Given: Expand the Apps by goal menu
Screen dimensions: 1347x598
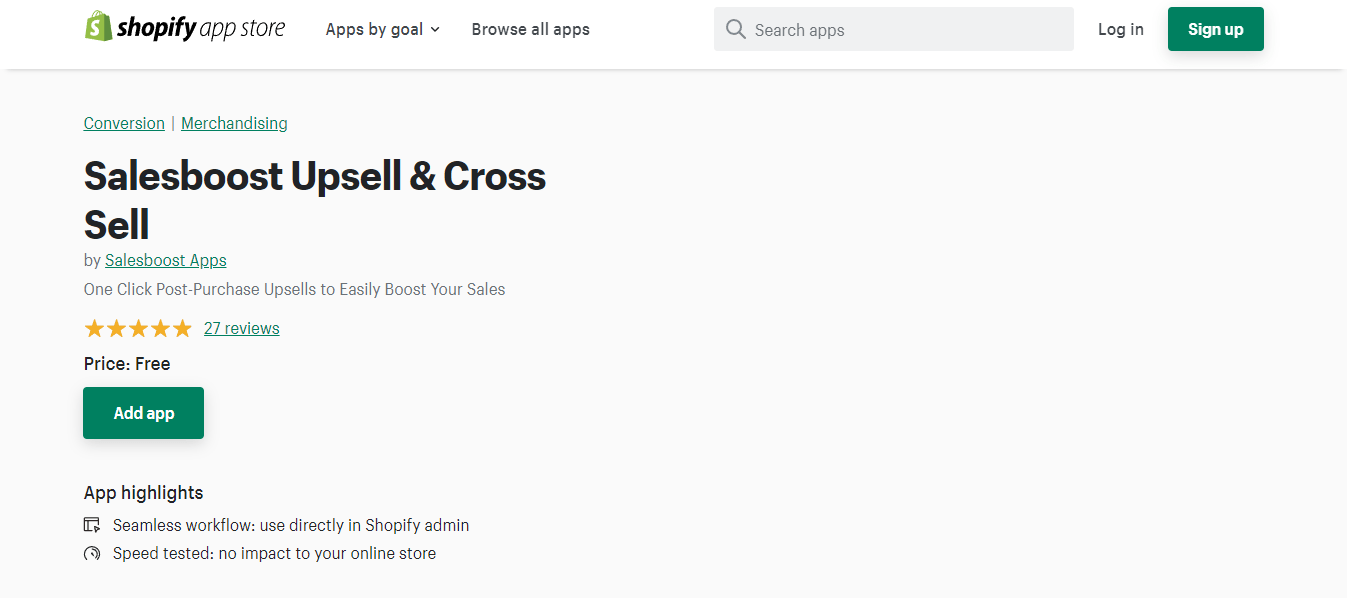Looking at the screenshot, I should click(x=382, y=29).
